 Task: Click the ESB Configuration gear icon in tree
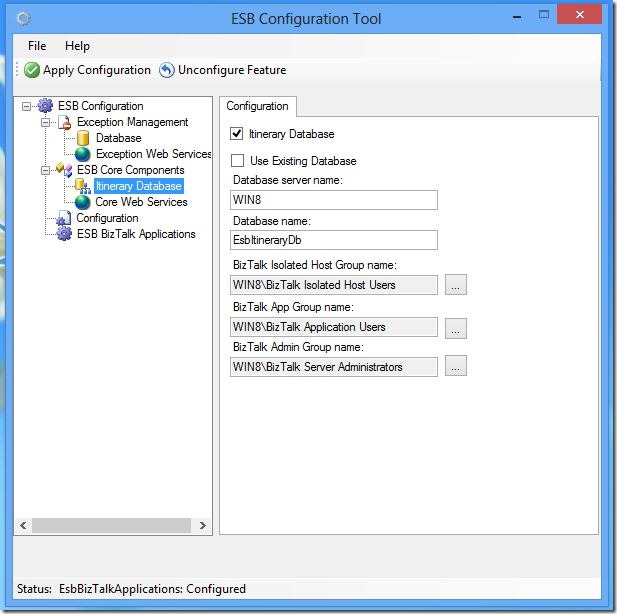click(x=45, y=105)
